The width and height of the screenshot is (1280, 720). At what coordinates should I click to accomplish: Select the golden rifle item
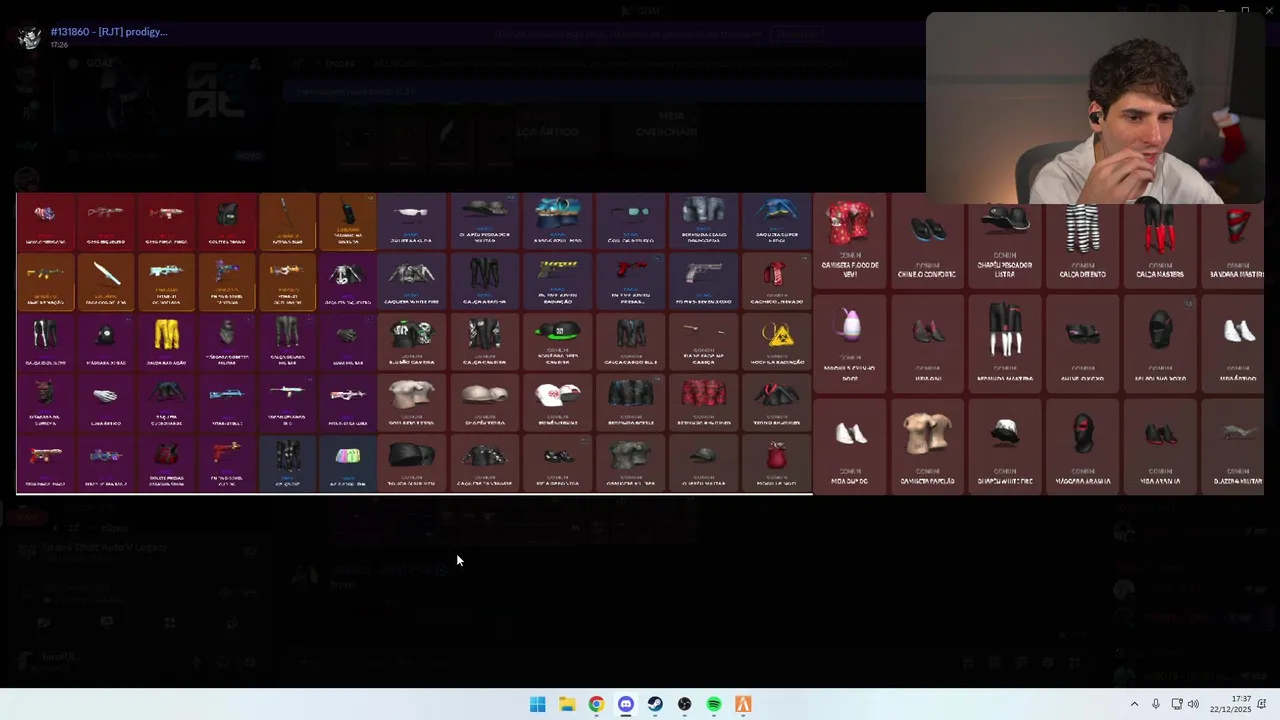pyautogui.click(x=45, y=281)
